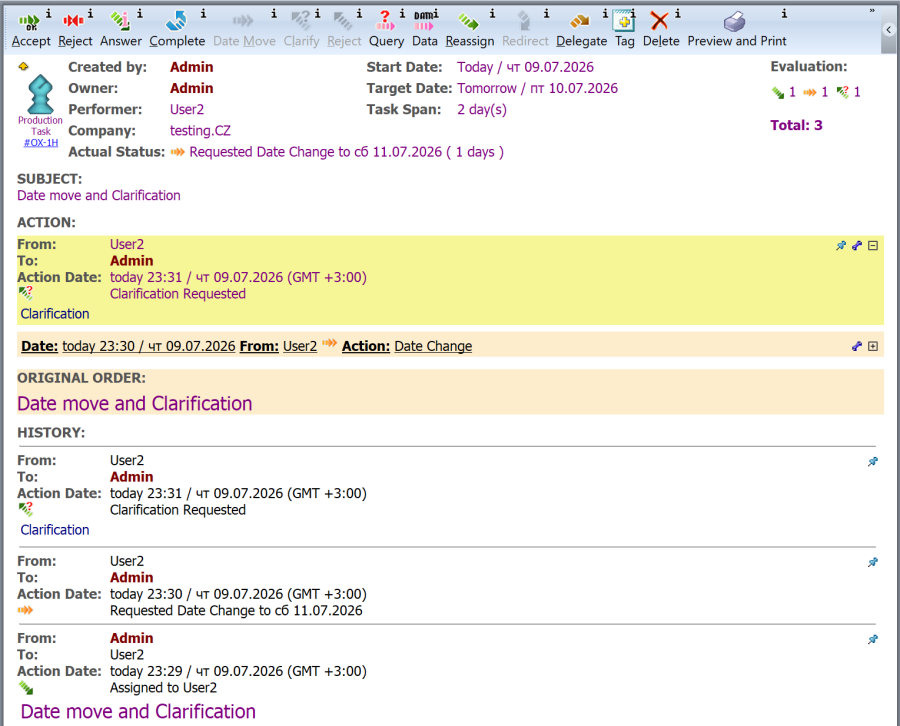The image size is (900, 726).
Task: Collapse side panel with left arrow
Action: 889,29
